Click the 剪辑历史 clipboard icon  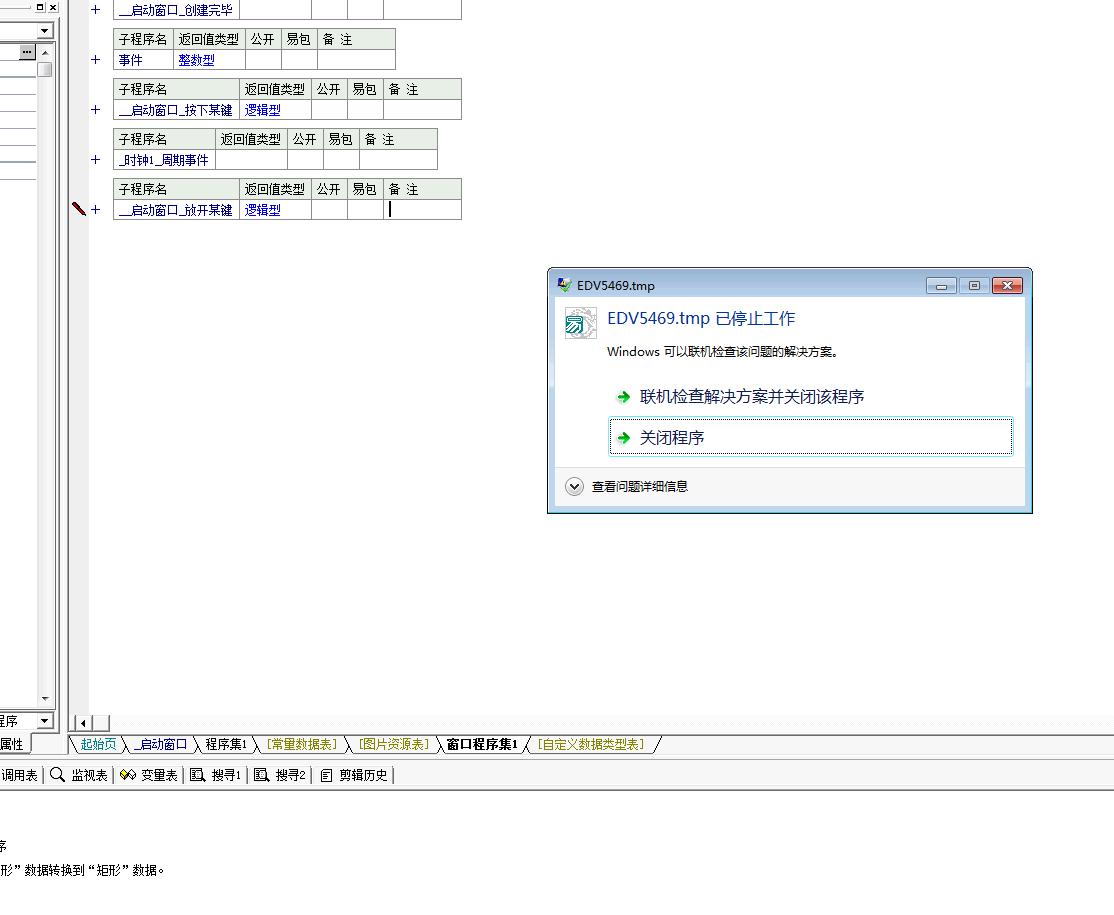(x=326, y=775)
